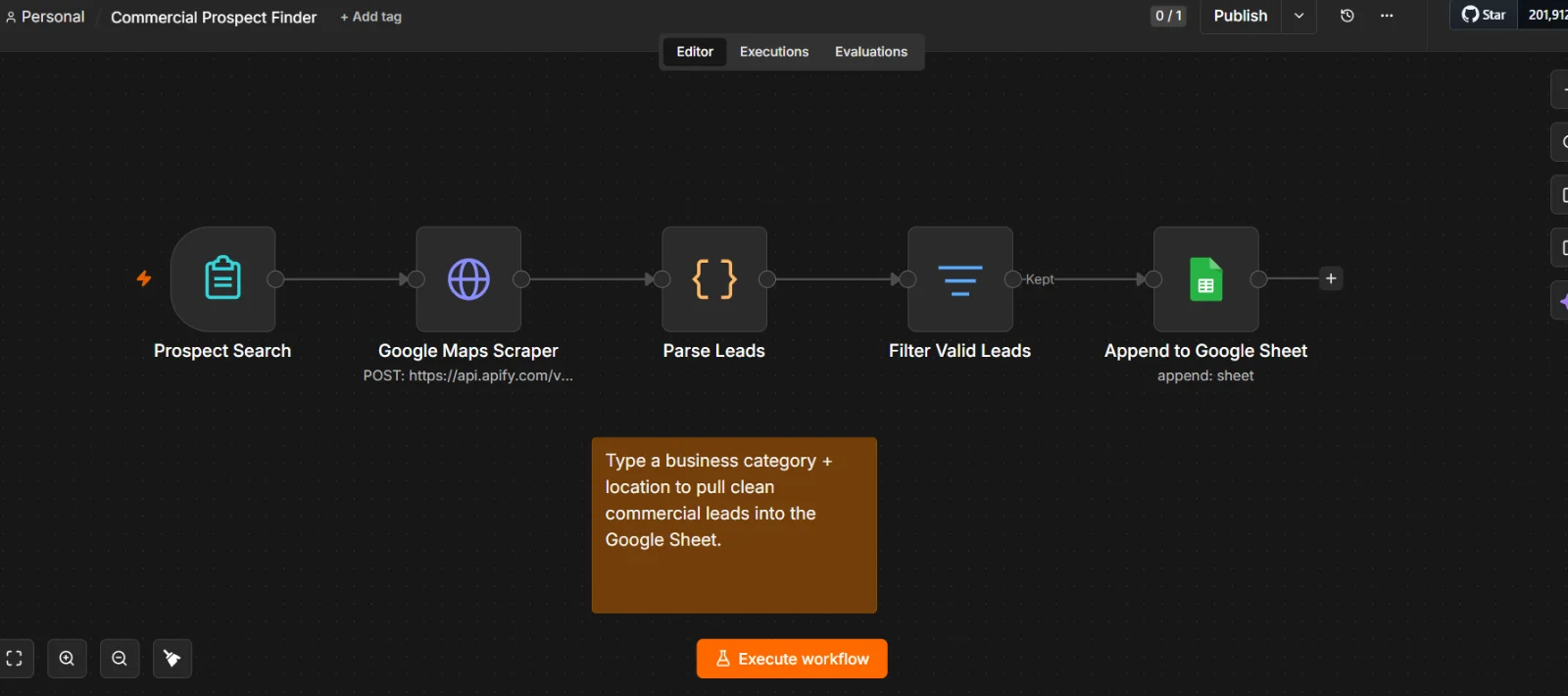
Task: Click the POST apify URL subtitle
Action: [468, 375]
